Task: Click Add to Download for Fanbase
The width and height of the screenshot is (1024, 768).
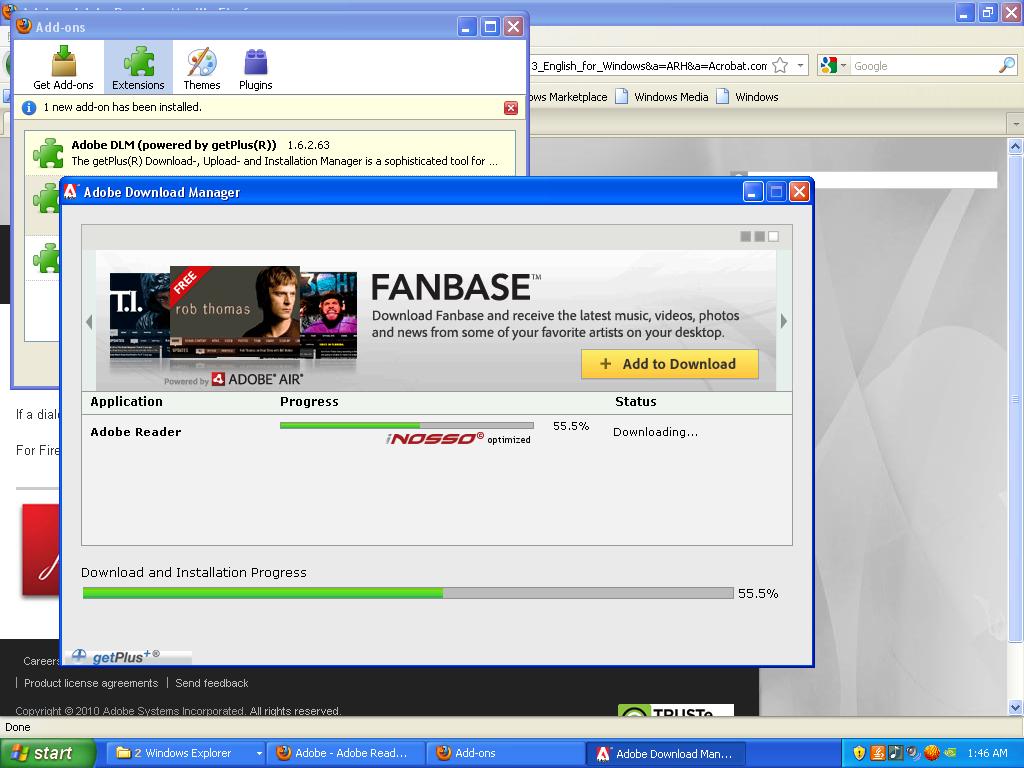Action: click(x=669, y=364)
